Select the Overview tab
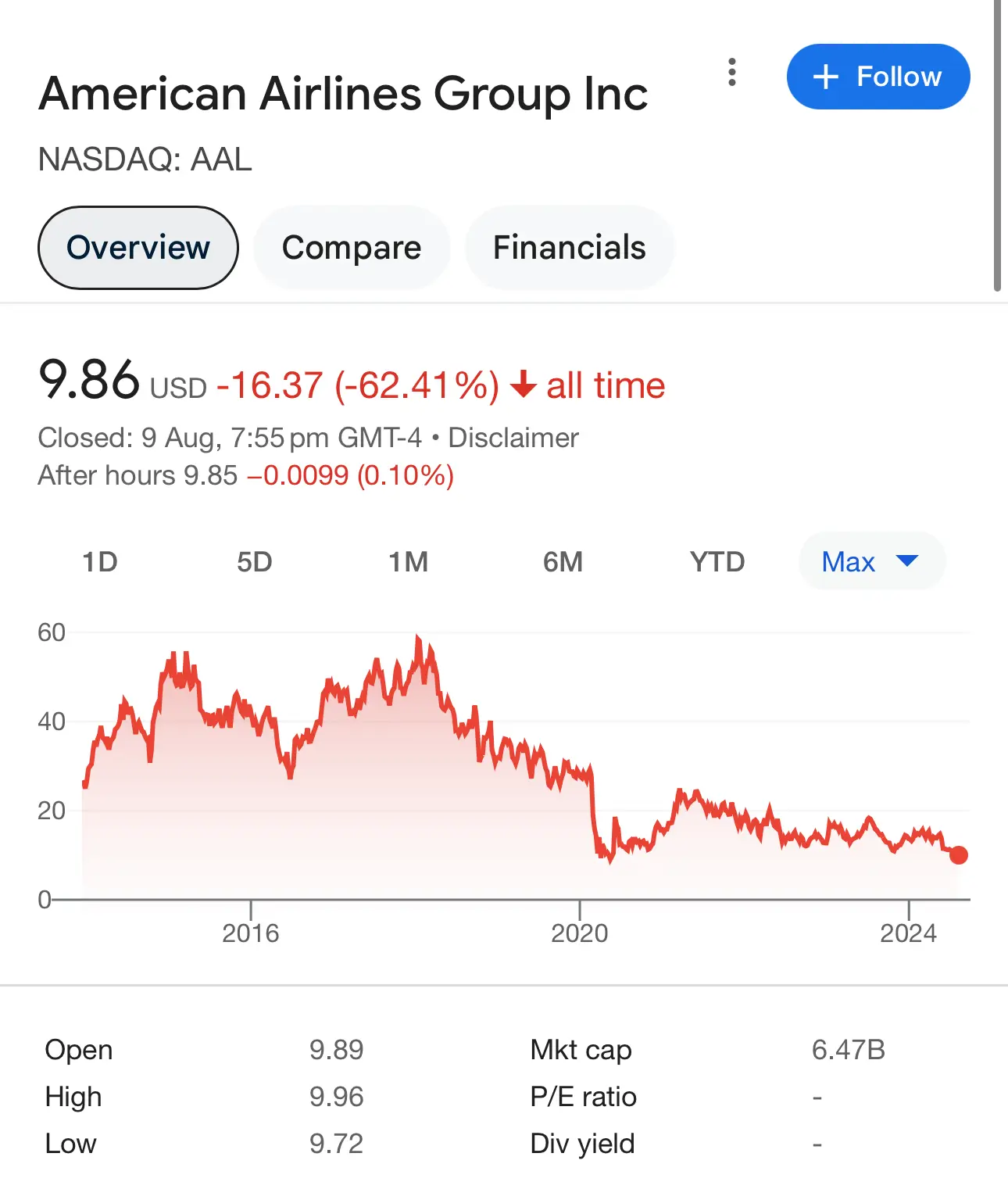This screenshot has height=1189, width=1008. (x=138, y=248)
